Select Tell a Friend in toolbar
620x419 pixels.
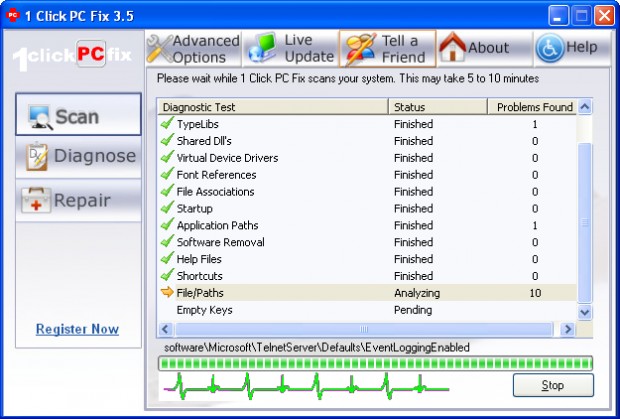click(388, 49)
